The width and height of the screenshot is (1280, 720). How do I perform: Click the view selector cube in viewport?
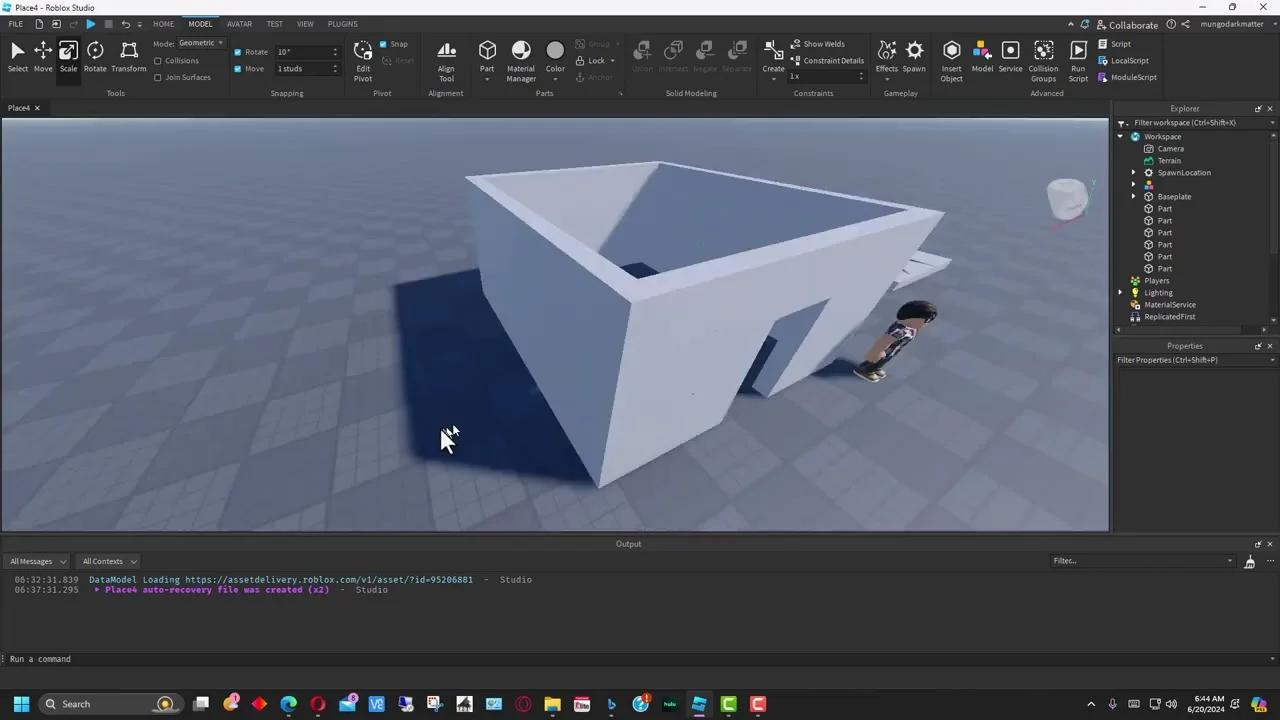[x=1067, y=198]
